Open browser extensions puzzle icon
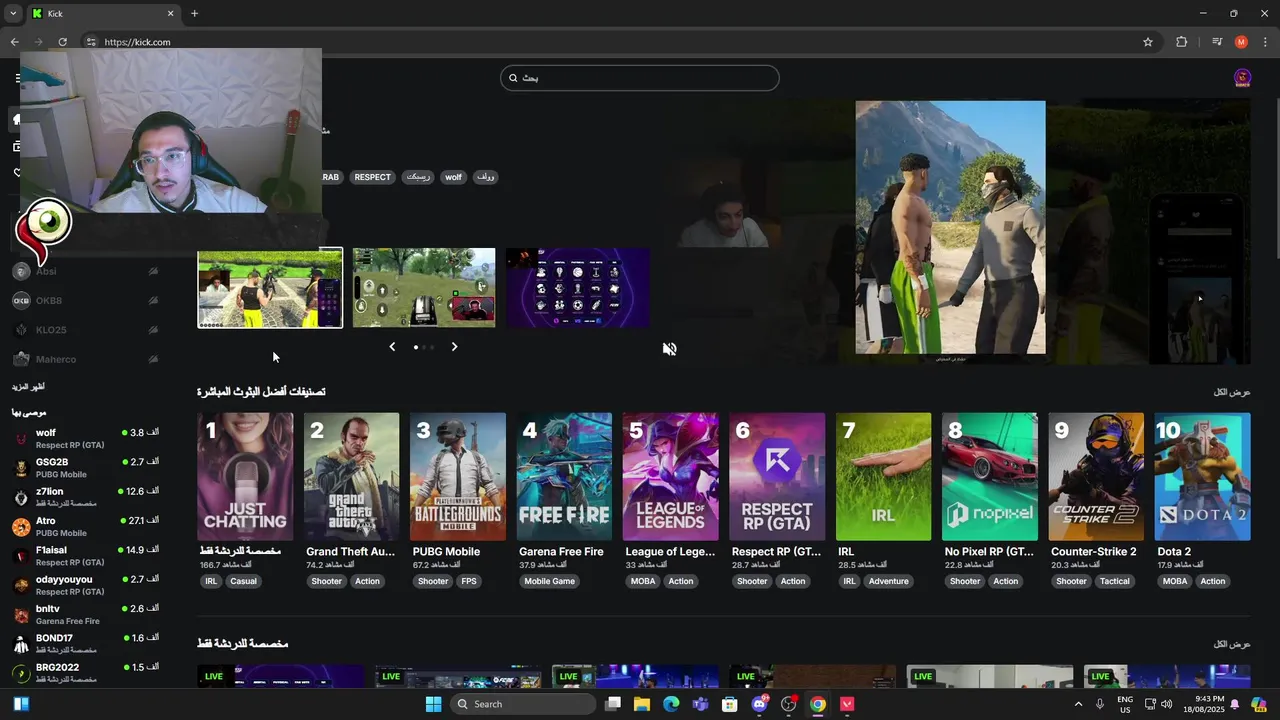Image resolution: width=1280 pixels, height=720 pixels. 1181,42
